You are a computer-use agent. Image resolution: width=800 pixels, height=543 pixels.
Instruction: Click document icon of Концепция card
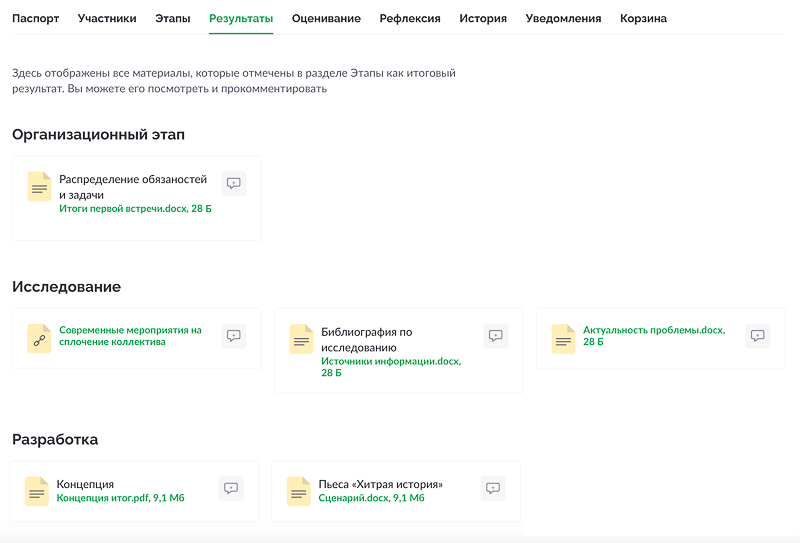point(37,491)
